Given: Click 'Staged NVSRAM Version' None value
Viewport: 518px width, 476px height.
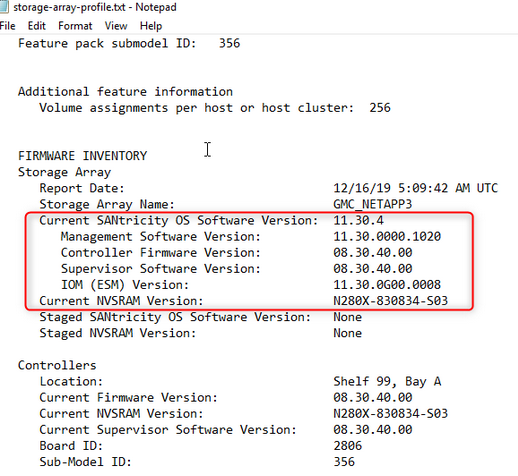Looking at the screenshot, I should pos(347,333).
